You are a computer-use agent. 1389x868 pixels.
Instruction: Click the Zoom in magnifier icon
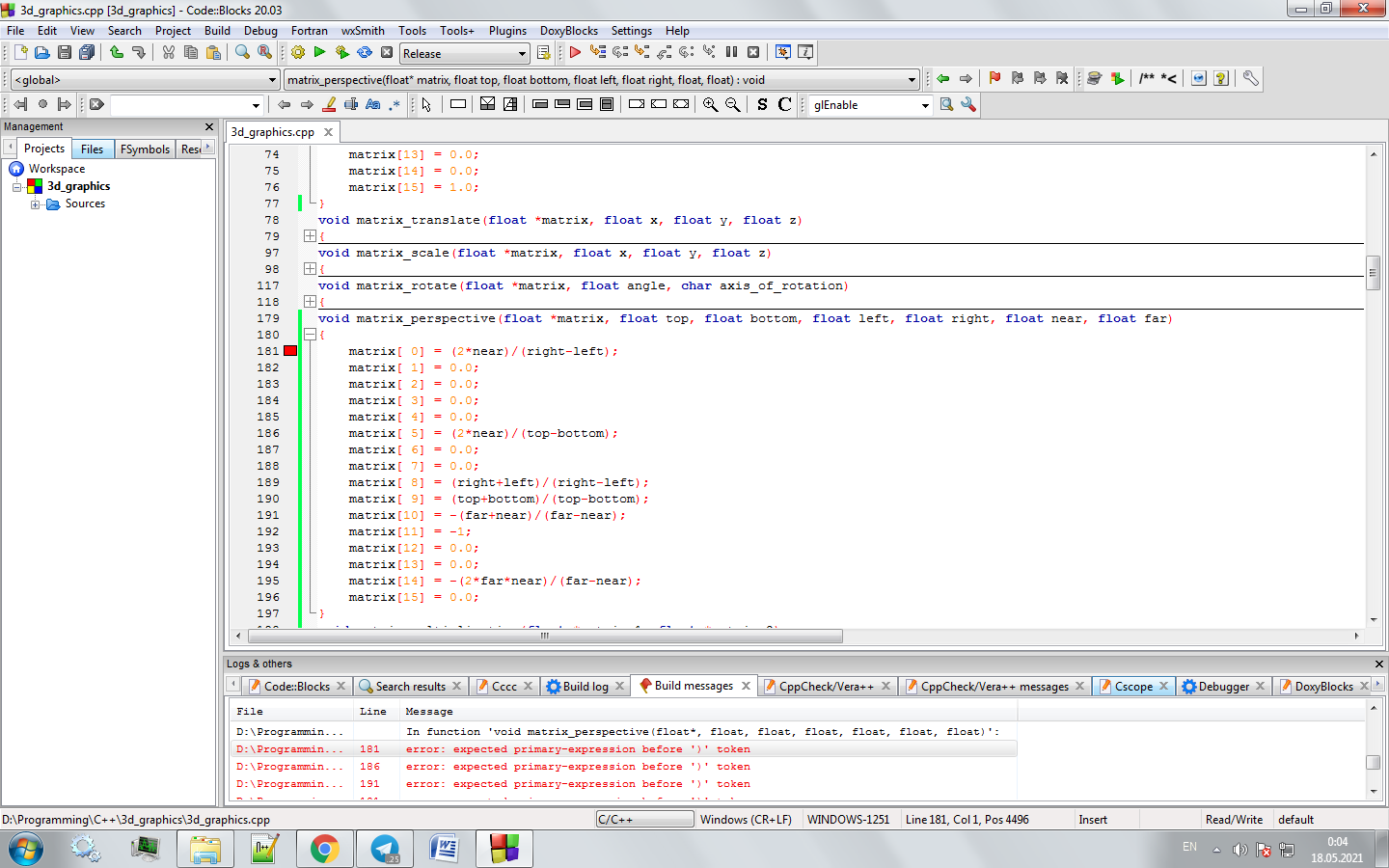pyautogui.click(x=710, y=105)
